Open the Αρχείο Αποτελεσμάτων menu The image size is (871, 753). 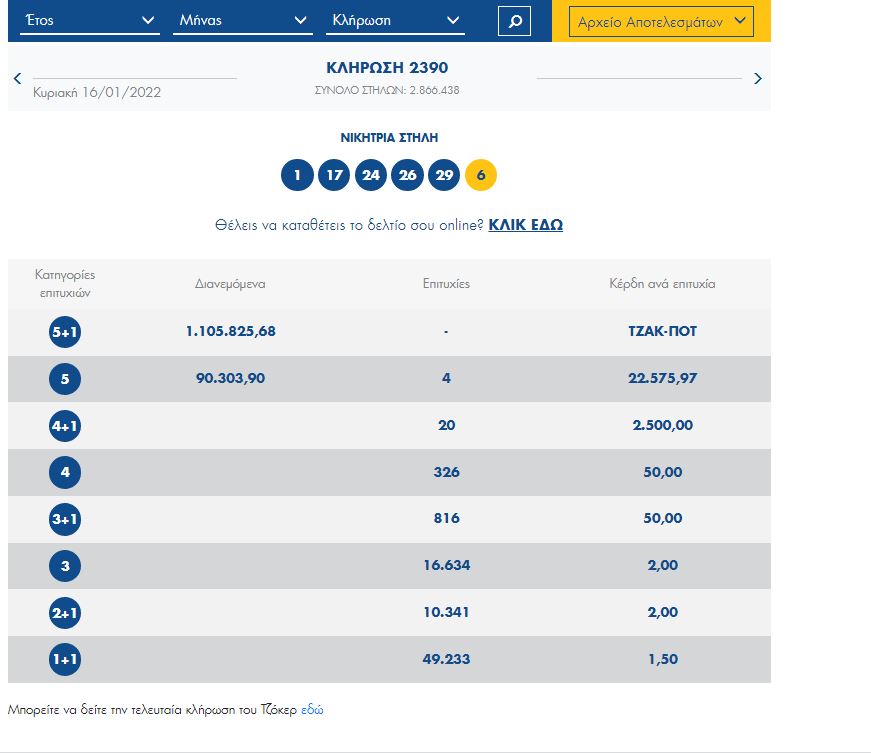(x=661, y=21)
